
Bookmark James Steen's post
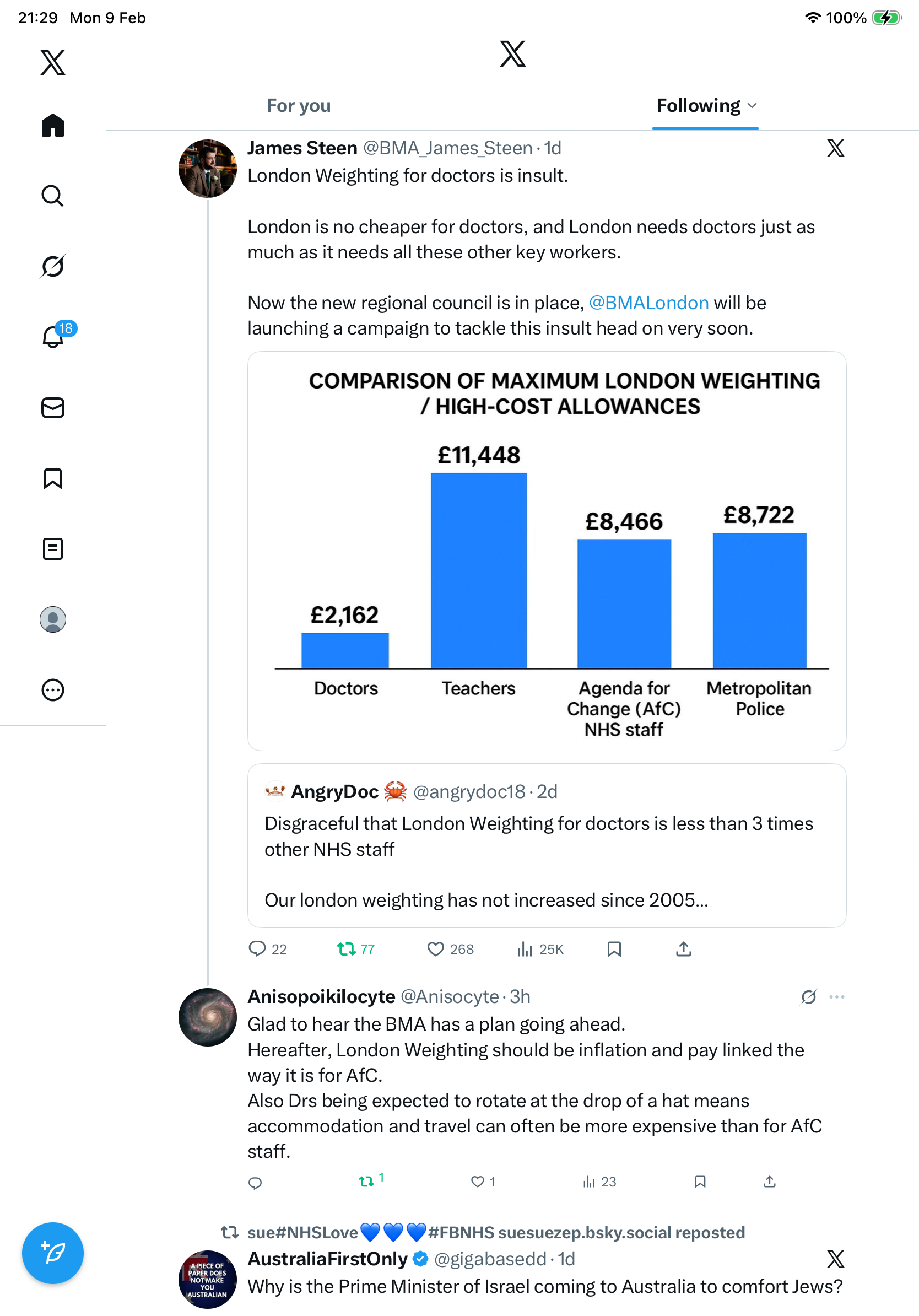tap(614, 949)
